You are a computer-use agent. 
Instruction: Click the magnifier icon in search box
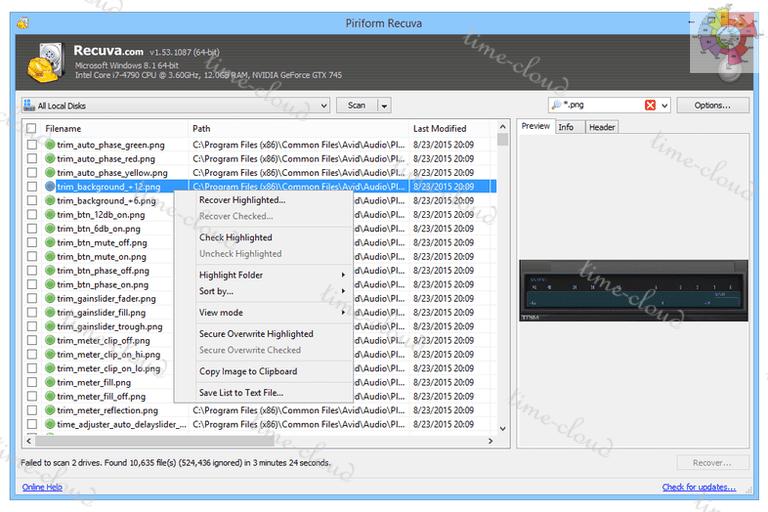click(x=555, y=105)
